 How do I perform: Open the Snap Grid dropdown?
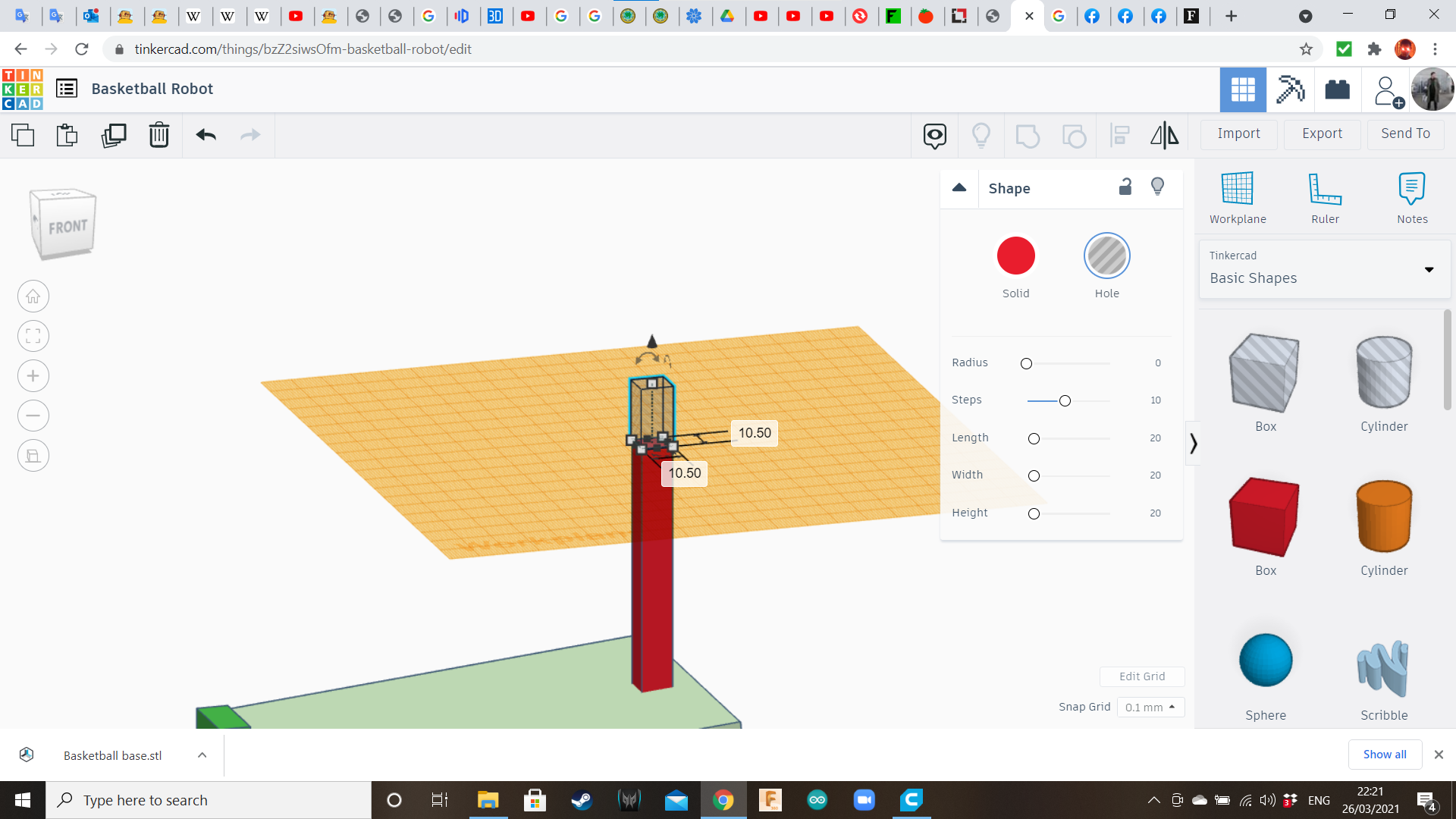tap(1148, 707)
